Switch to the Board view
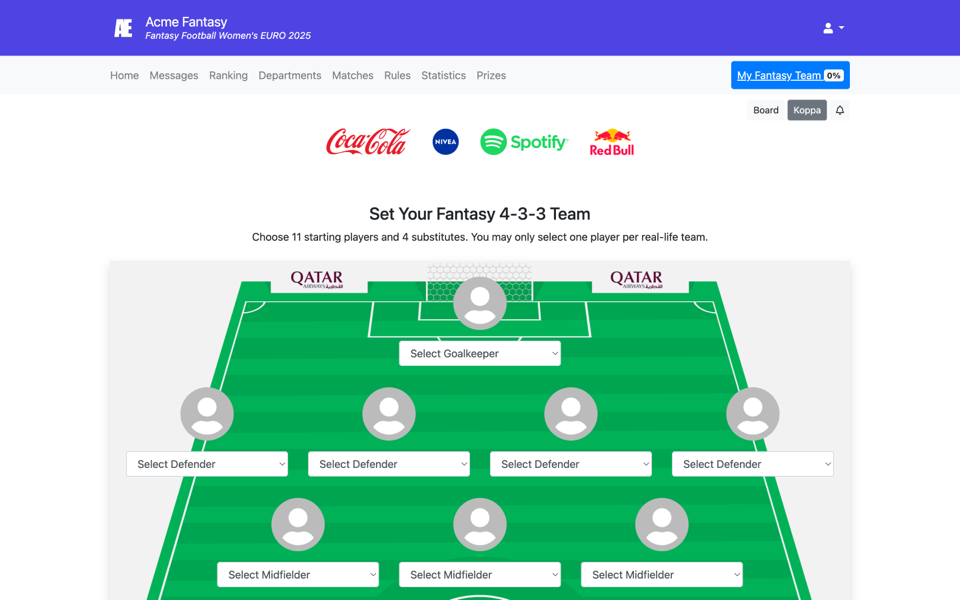960x600 pixels. (x=765, y=110)
